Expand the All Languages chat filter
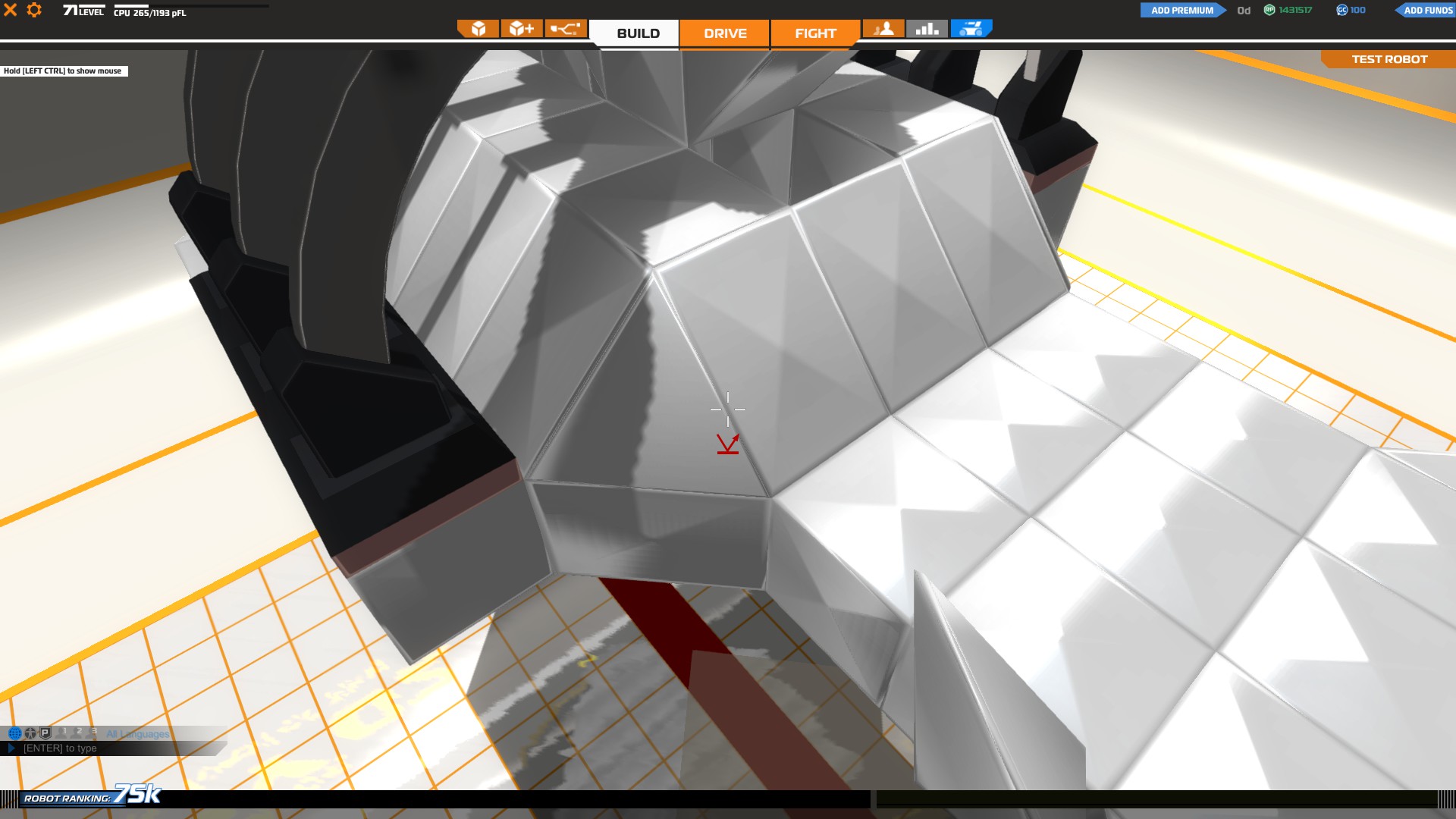The width and height of the screenshot is (1456, 819). pos(138,734)
